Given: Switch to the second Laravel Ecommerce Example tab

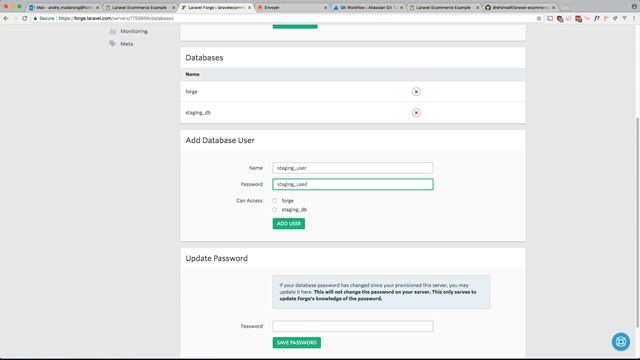Looking at the screenshot, I should click(x=443, y=7).
